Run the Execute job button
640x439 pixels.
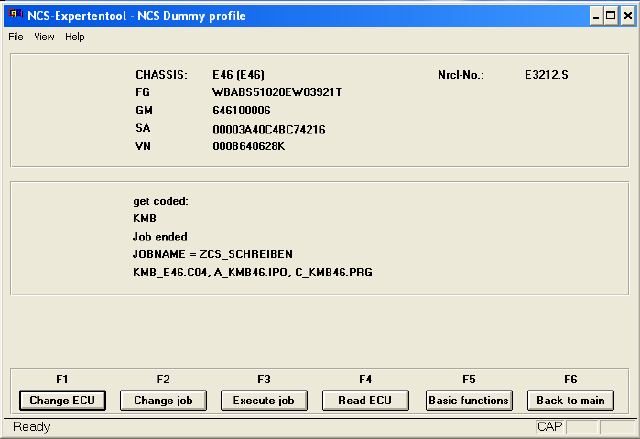[x=264, y=400]
